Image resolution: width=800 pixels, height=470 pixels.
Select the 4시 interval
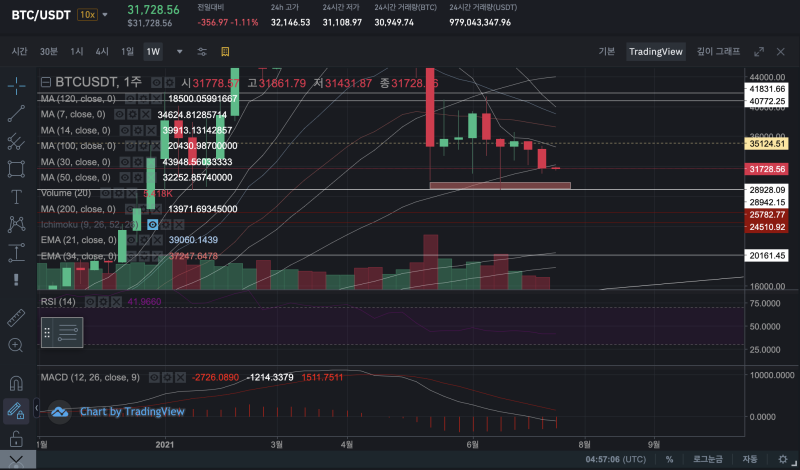102,52
